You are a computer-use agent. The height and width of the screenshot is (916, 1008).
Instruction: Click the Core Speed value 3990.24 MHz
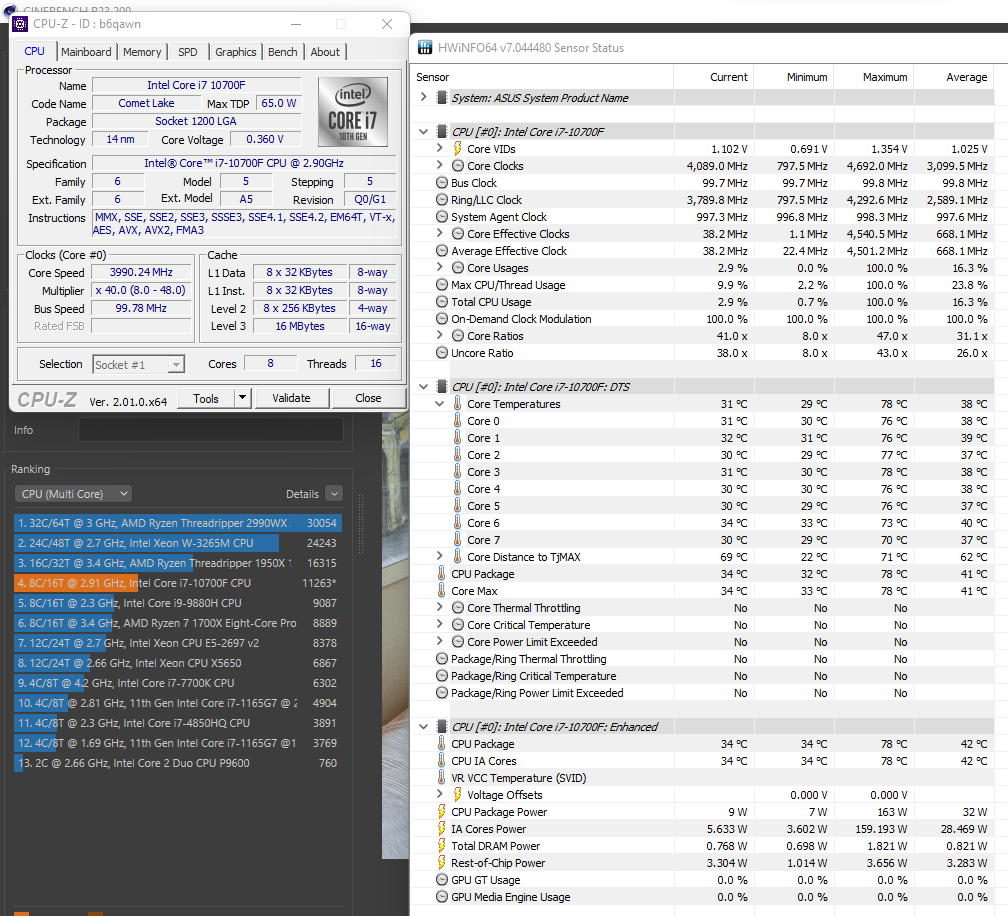(x=141, y=273)
